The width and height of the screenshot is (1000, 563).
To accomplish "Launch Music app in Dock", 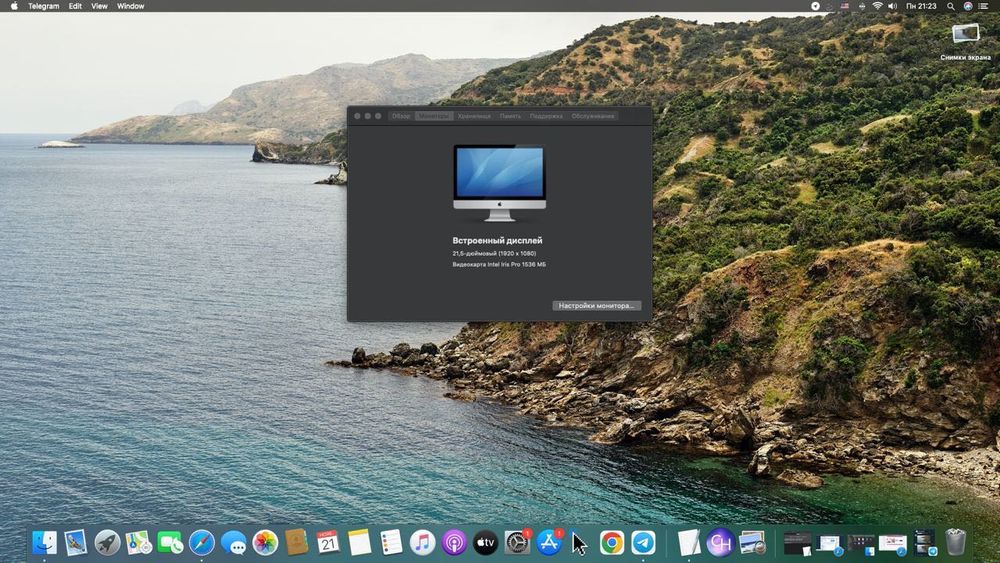I will tap(422, 543).
